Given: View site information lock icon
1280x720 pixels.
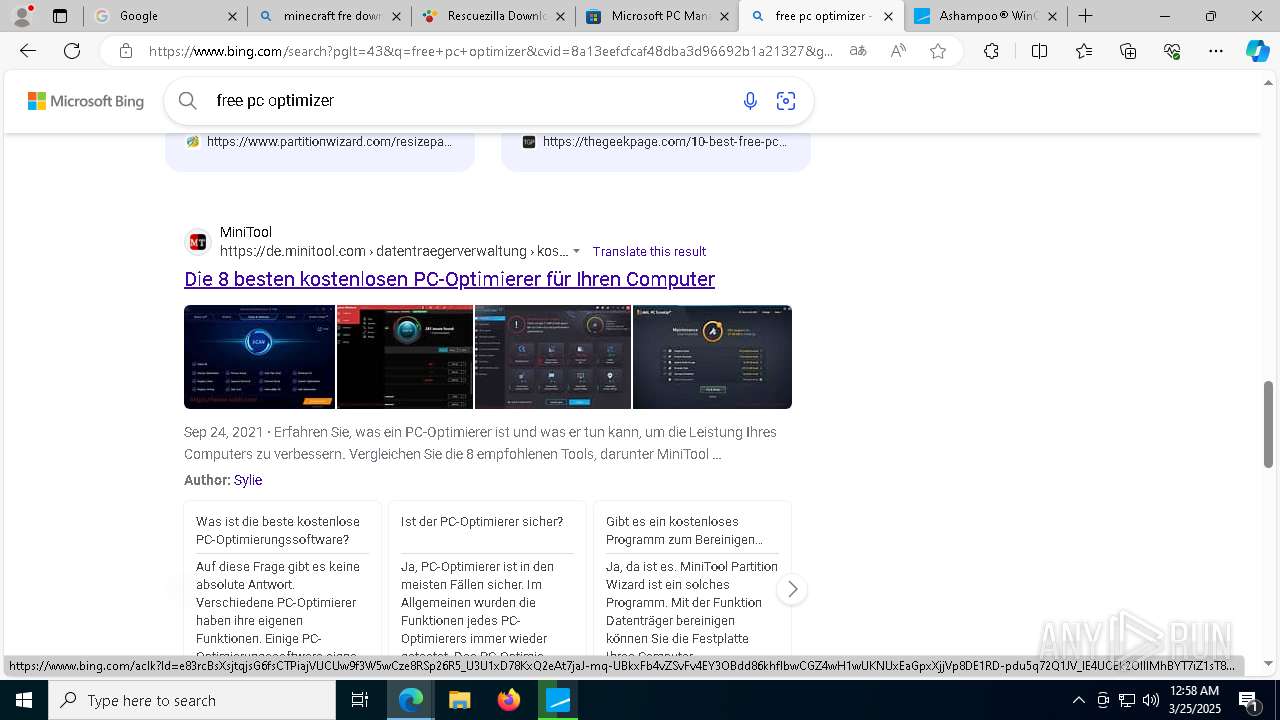Looking at the screenshot, I should click(125, 51).
